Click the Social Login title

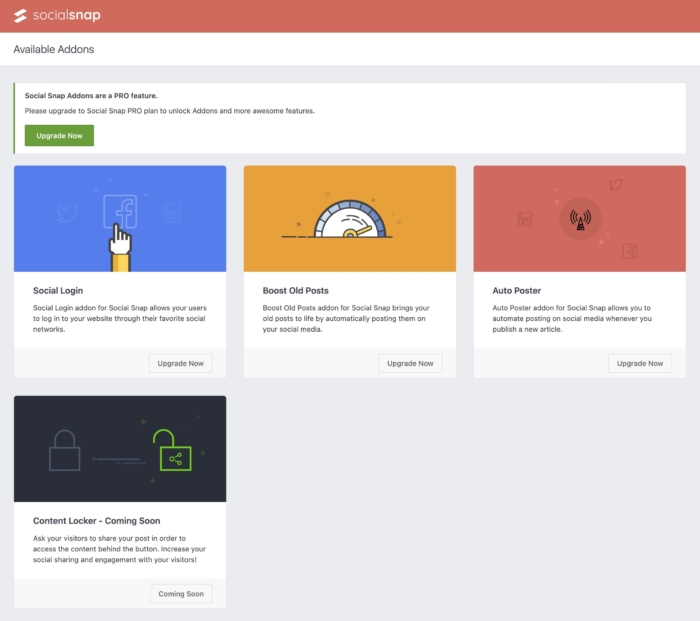(x=58, y=291)
